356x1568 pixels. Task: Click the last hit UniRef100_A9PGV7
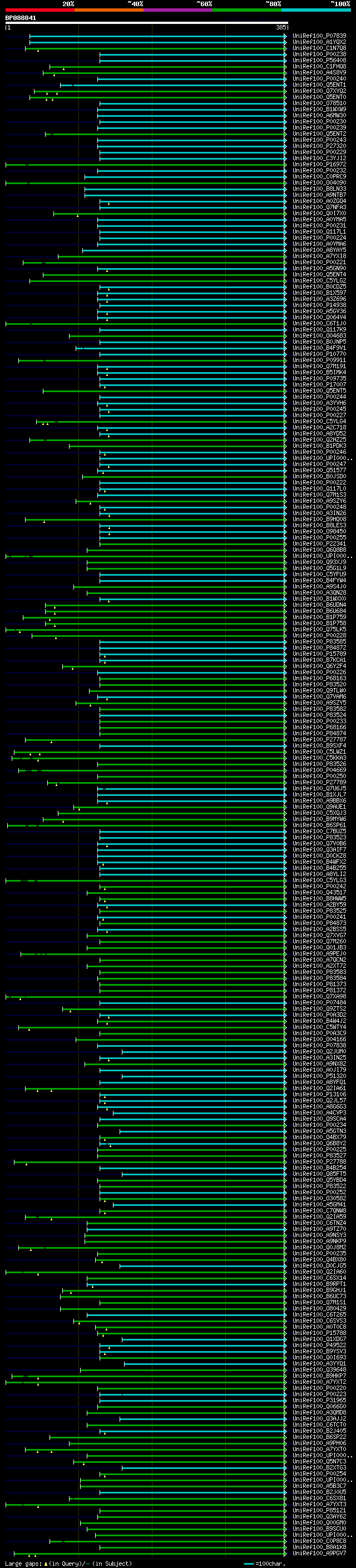[x=319, y=1553]
